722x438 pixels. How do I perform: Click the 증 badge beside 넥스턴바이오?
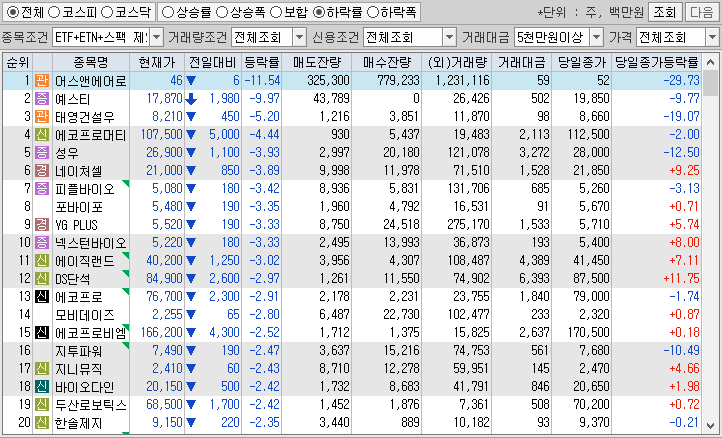coord(42,242)
